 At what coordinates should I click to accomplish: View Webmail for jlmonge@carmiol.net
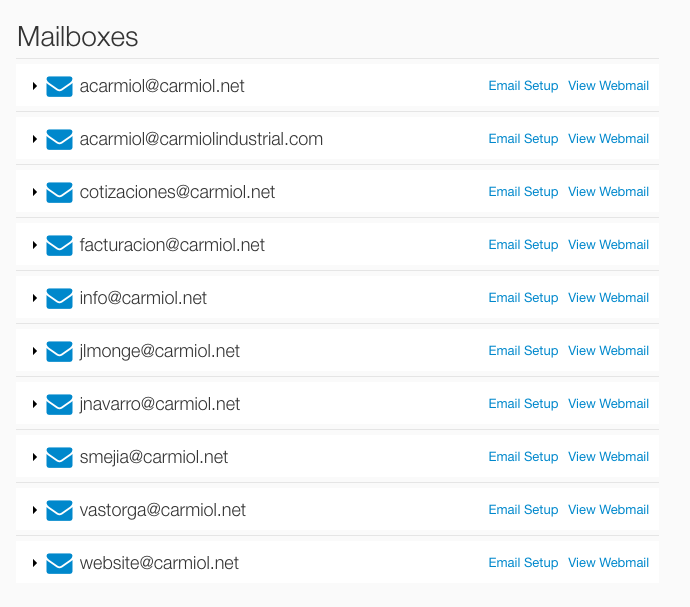coord(608,351)
